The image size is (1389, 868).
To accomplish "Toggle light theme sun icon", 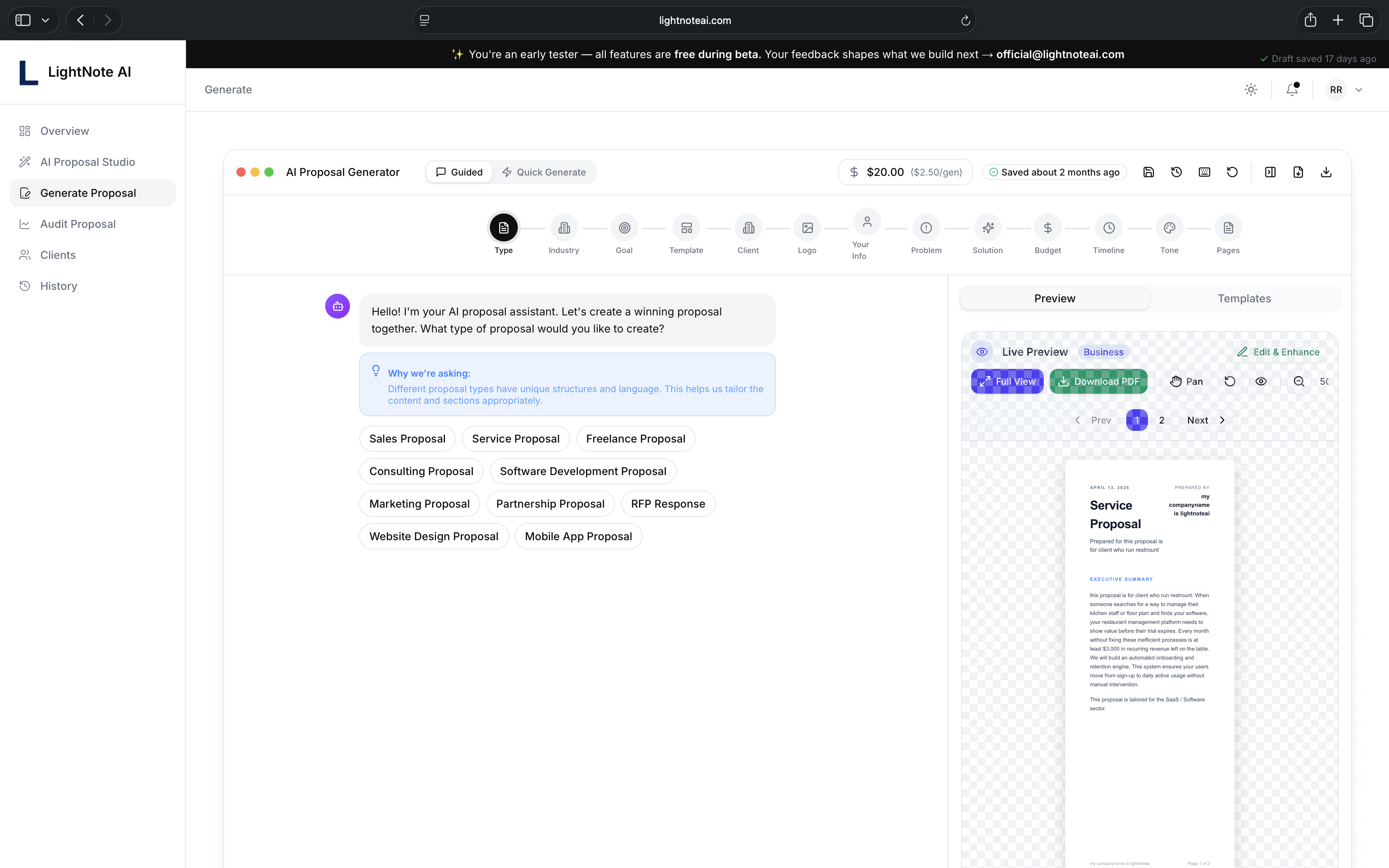I will click(1251, 90).
